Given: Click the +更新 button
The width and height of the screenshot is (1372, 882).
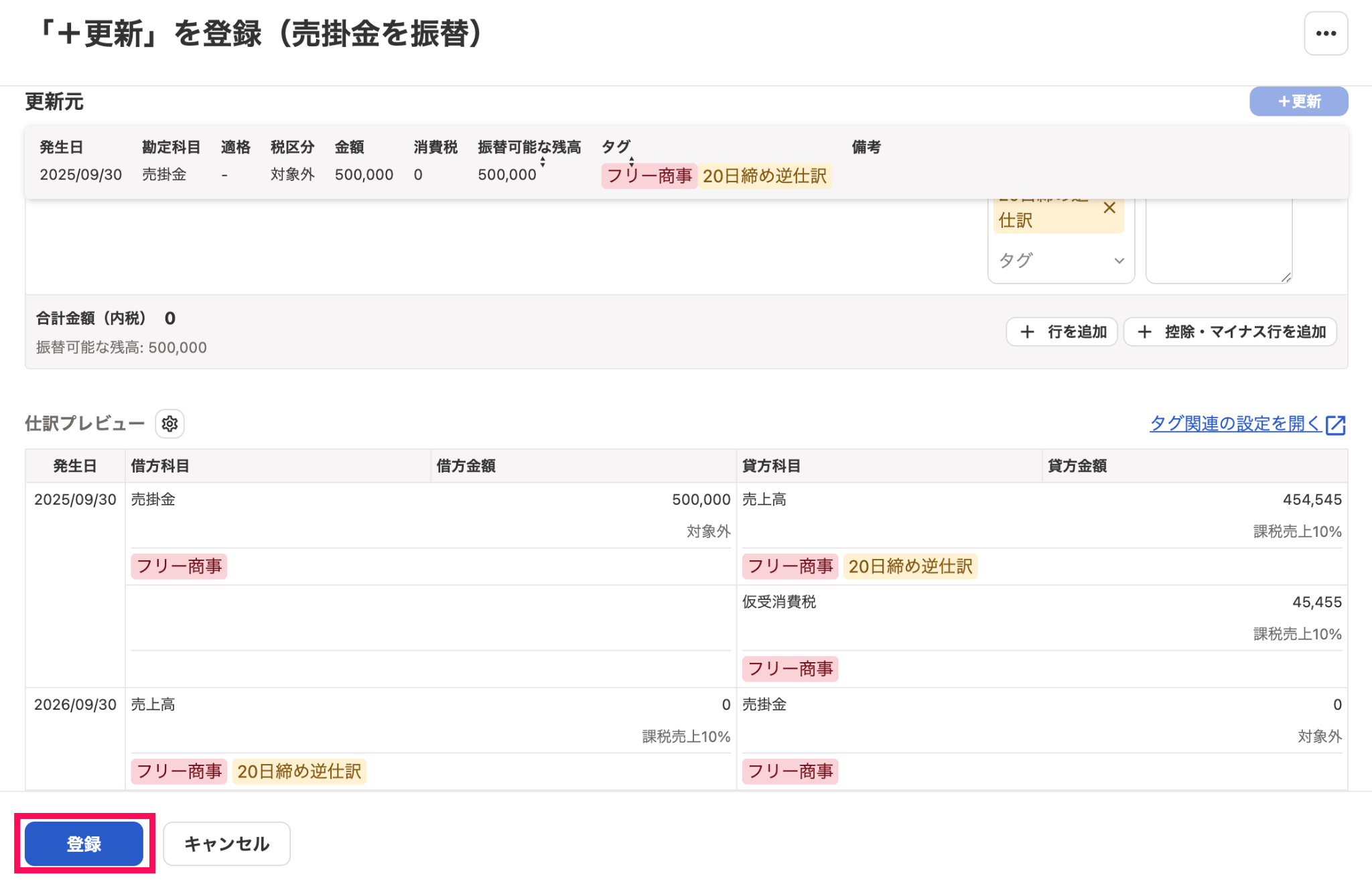Looking at the screenshot, I should point(1298,101).
